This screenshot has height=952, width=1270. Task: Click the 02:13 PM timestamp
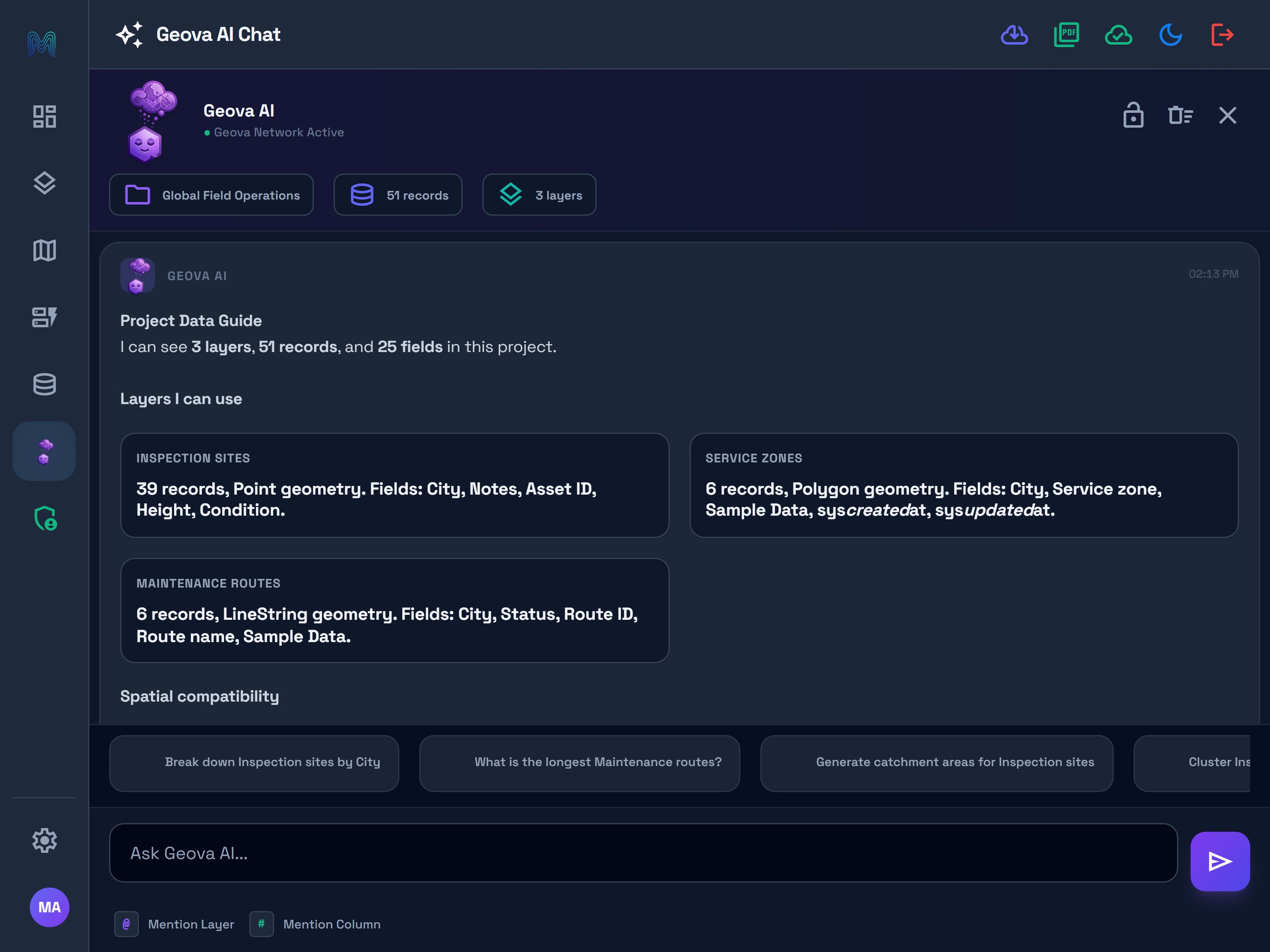coord(1213,274)
